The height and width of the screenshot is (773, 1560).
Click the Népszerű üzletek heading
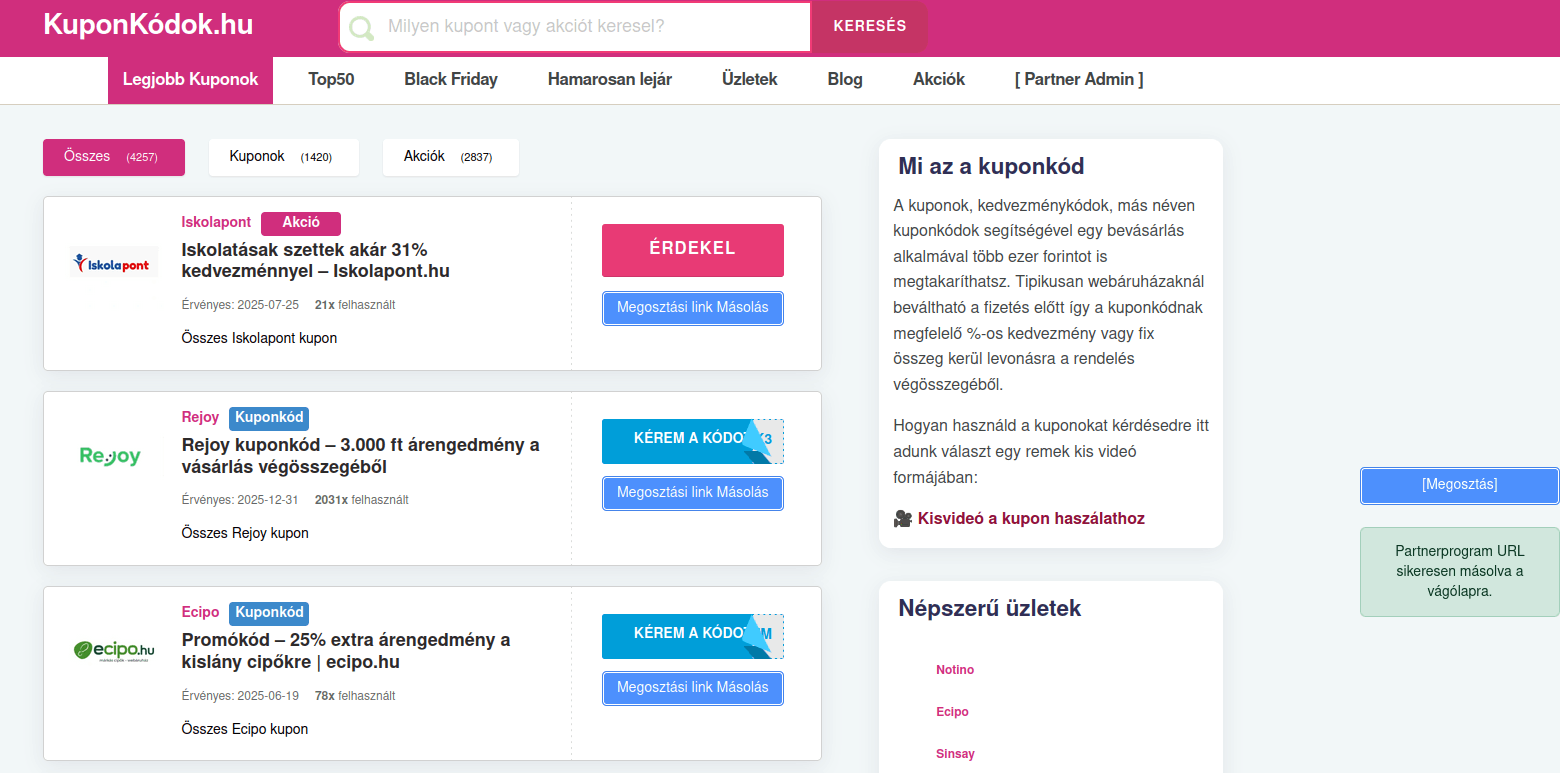[x=989, y=608]
